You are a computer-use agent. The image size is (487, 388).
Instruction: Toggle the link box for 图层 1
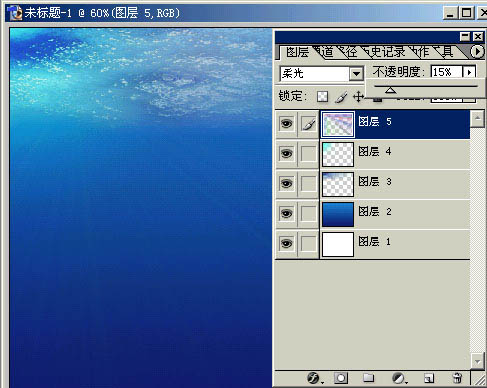[309, 244]
